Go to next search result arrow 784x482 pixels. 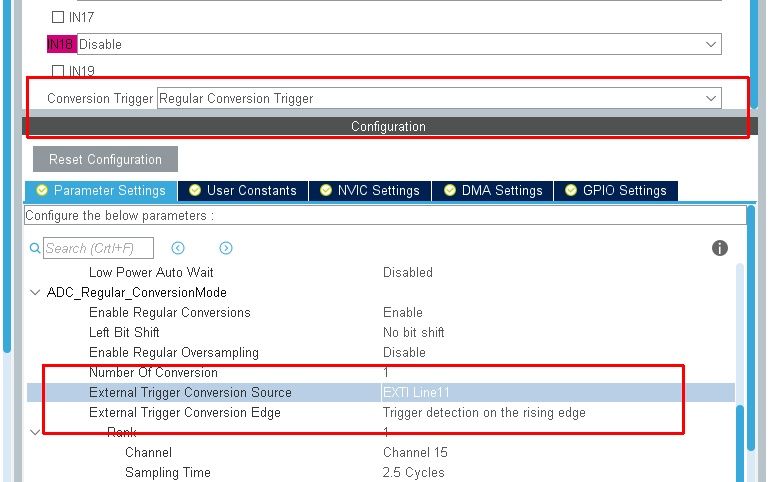[x=226, y=248]
